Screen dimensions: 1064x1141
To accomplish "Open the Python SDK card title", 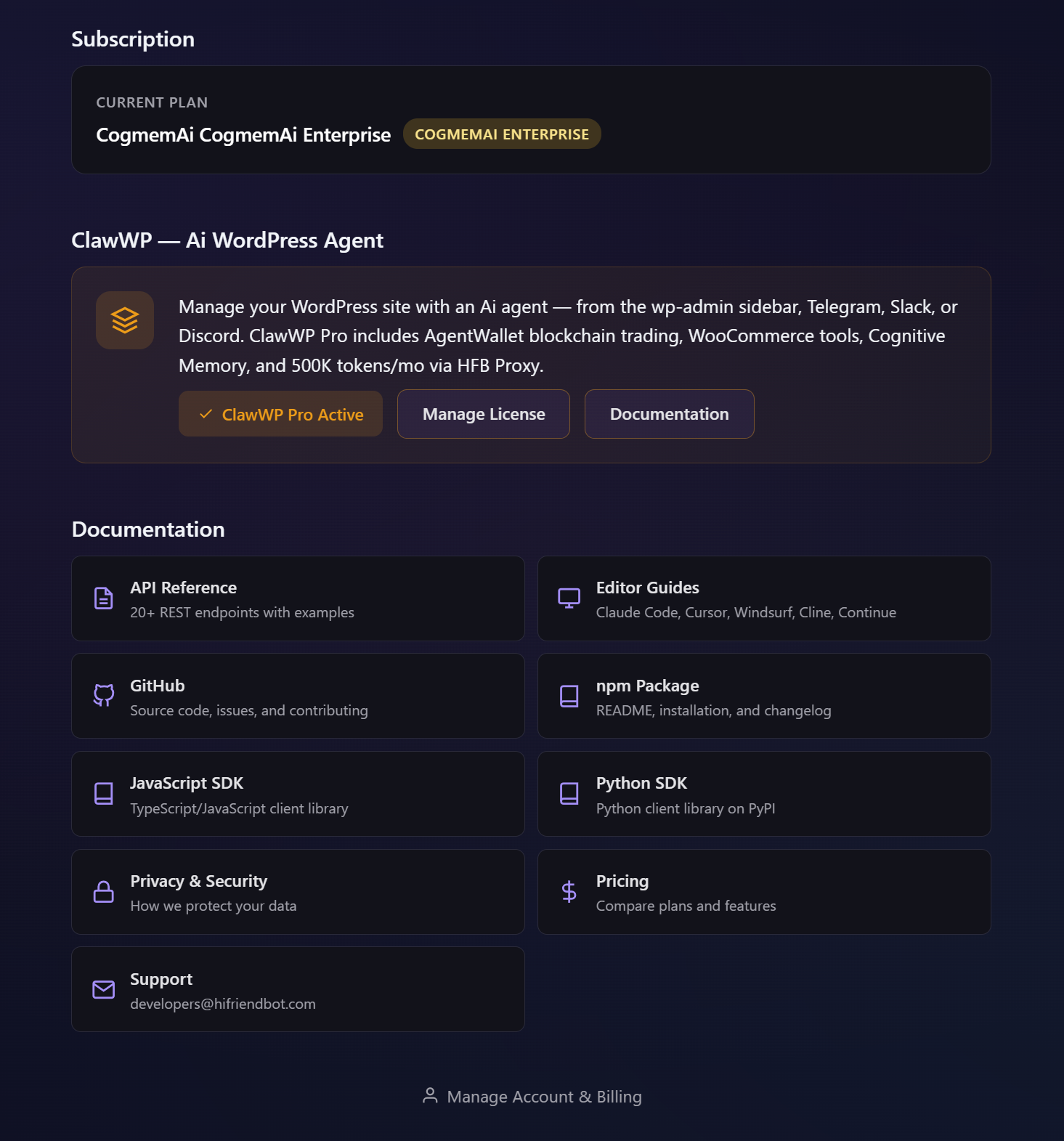I will coord(641,783).
